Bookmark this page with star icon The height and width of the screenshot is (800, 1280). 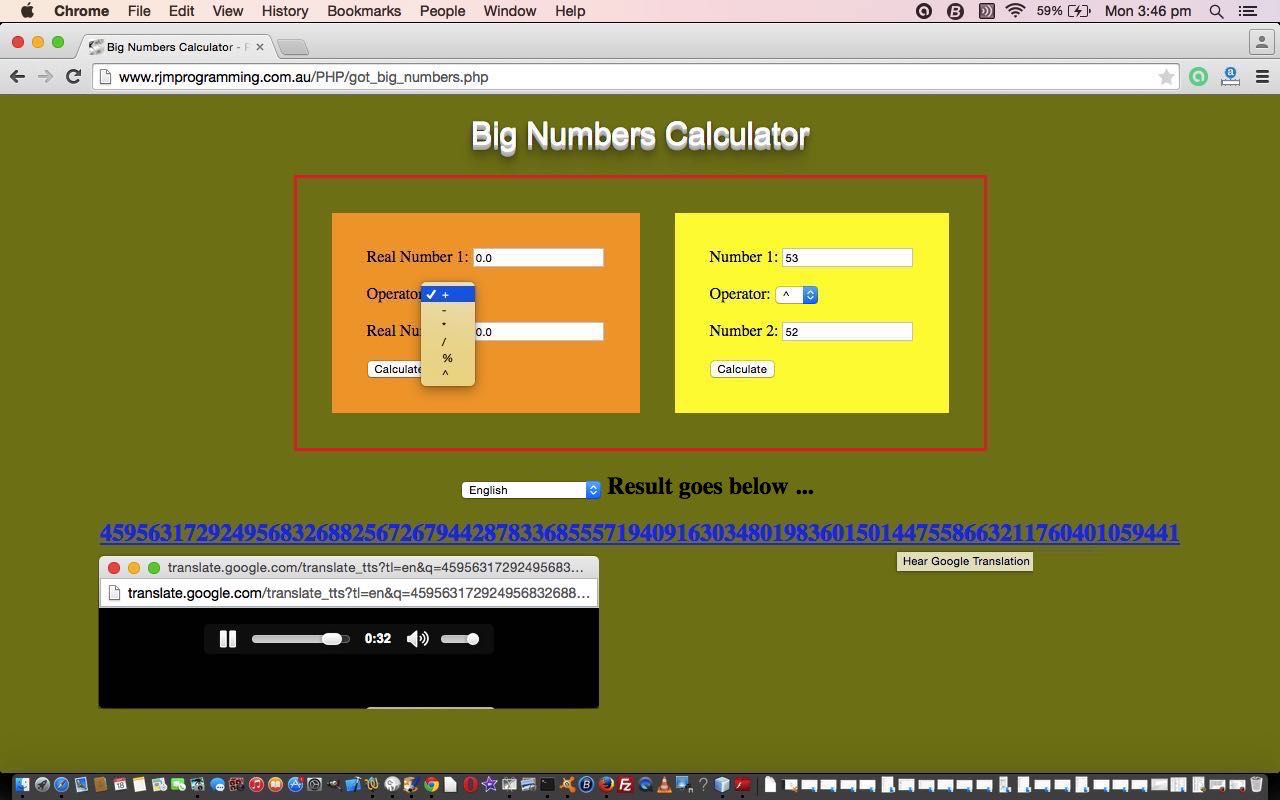click(x=1166, y=77)
